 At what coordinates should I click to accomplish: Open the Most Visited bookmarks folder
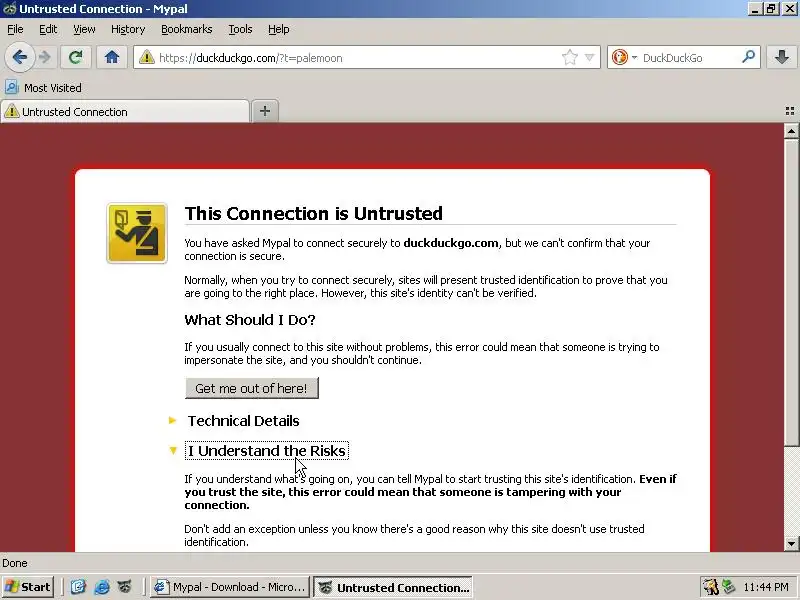coord(43,88)
